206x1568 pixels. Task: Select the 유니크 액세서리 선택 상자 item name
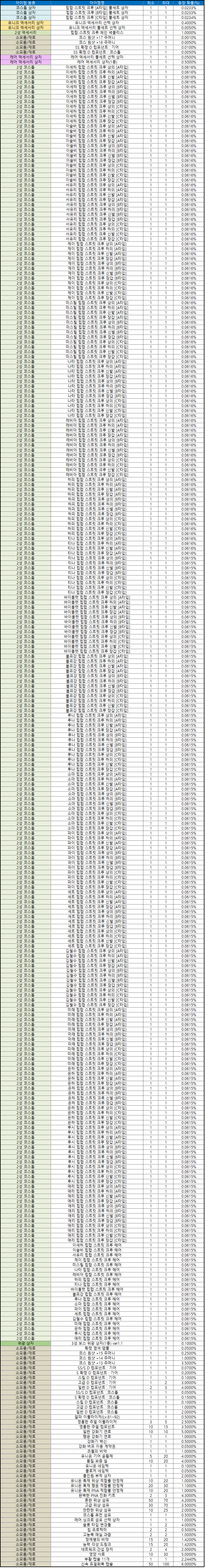coord(98,22)
